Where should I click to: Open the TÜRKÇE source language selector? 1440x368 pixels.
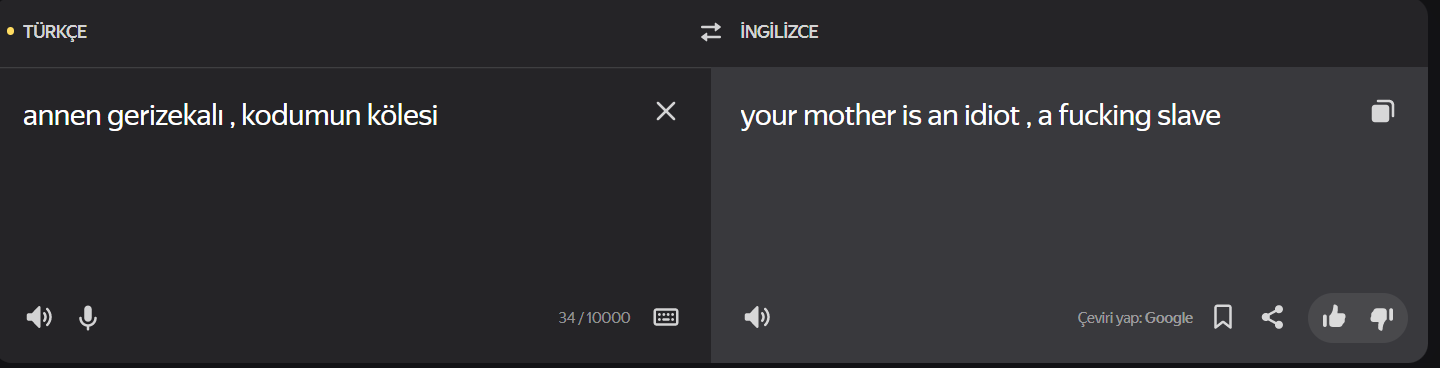[x=55, y=32]
